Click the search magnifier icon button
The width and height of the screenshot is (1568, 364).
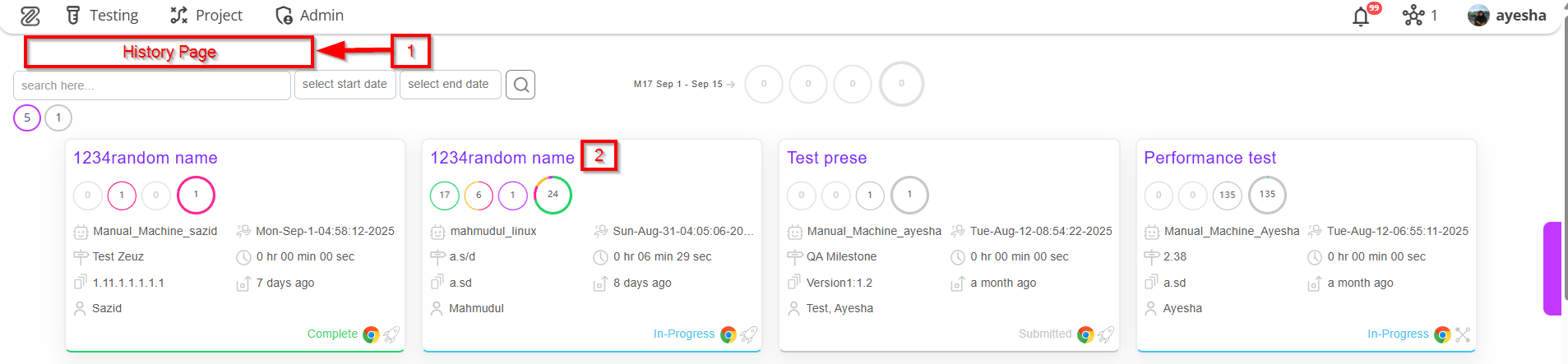520,85
